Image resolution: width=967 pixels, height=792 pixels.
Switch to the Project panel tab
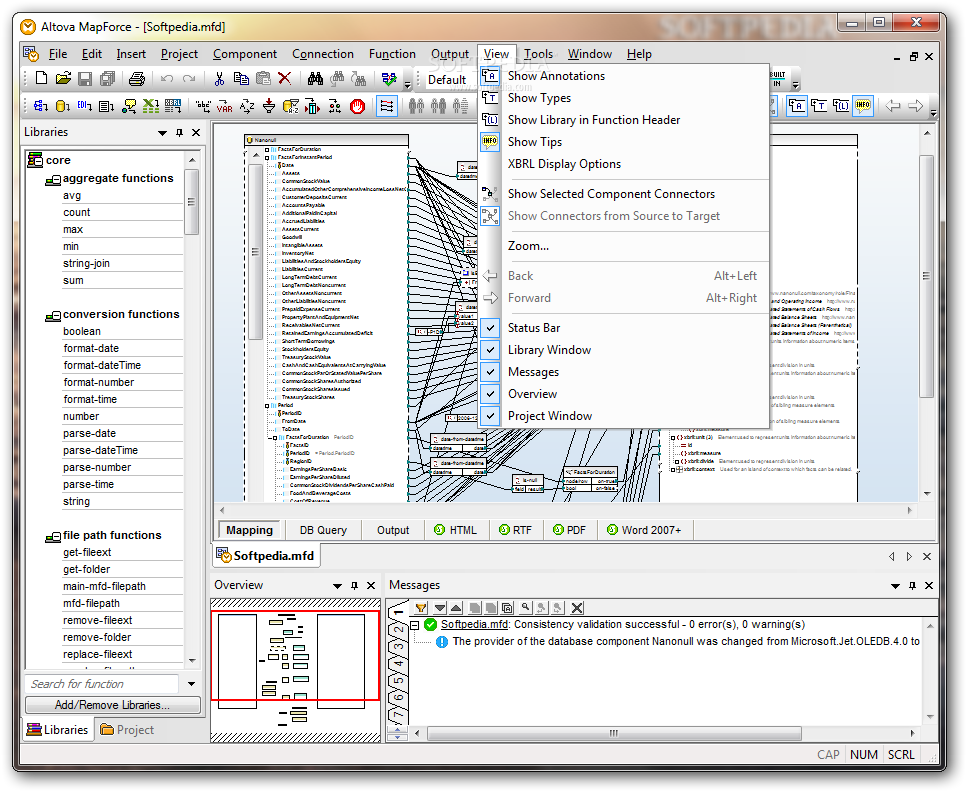point(127,730)
